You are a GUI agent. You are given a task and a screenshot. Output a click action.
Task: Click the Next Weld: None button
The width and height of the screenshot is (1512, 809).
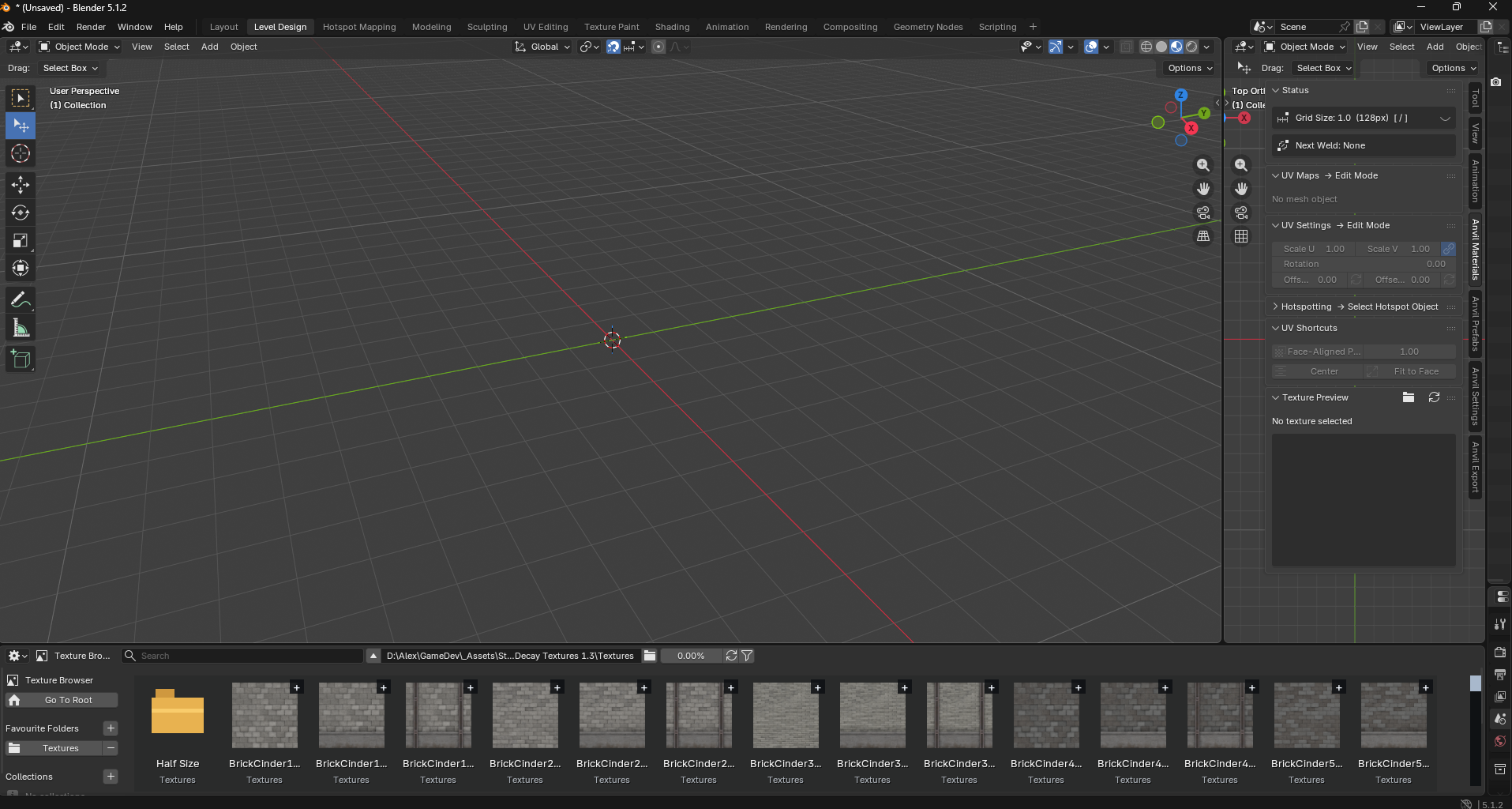[x=1364, y=145]
